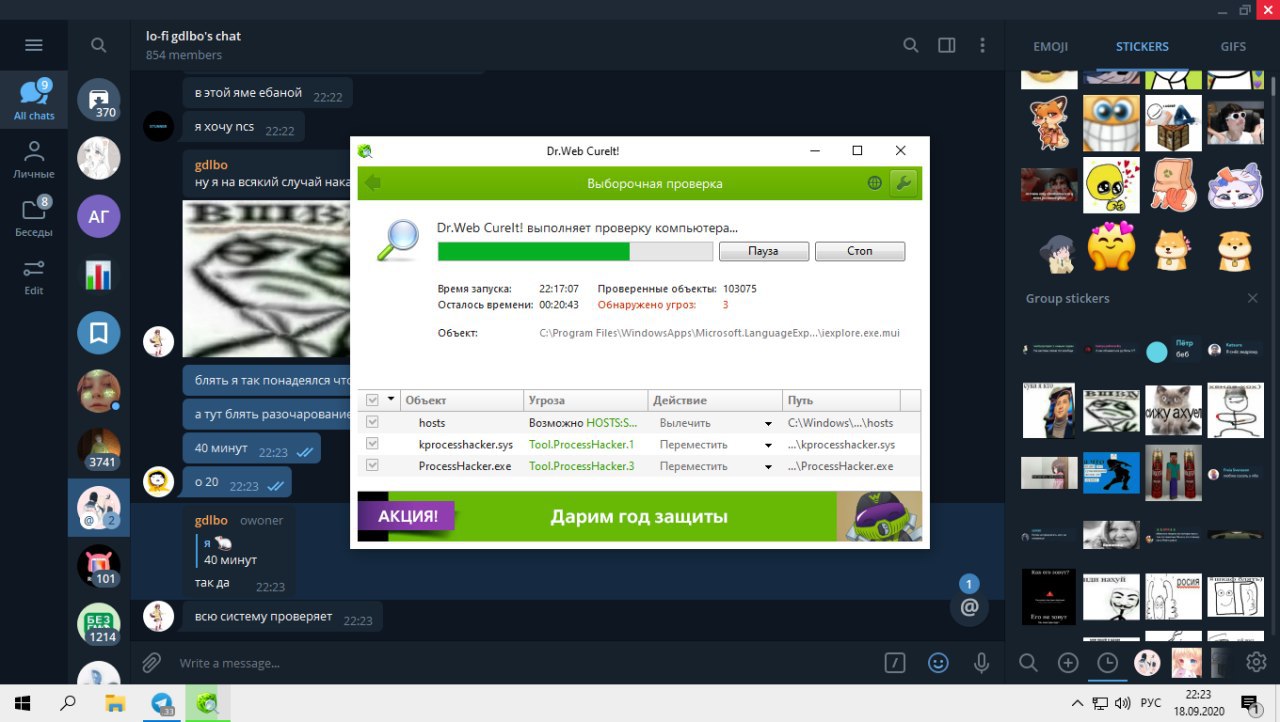
Task: Select the orange fox sticker
Action: coord(1049,123)
